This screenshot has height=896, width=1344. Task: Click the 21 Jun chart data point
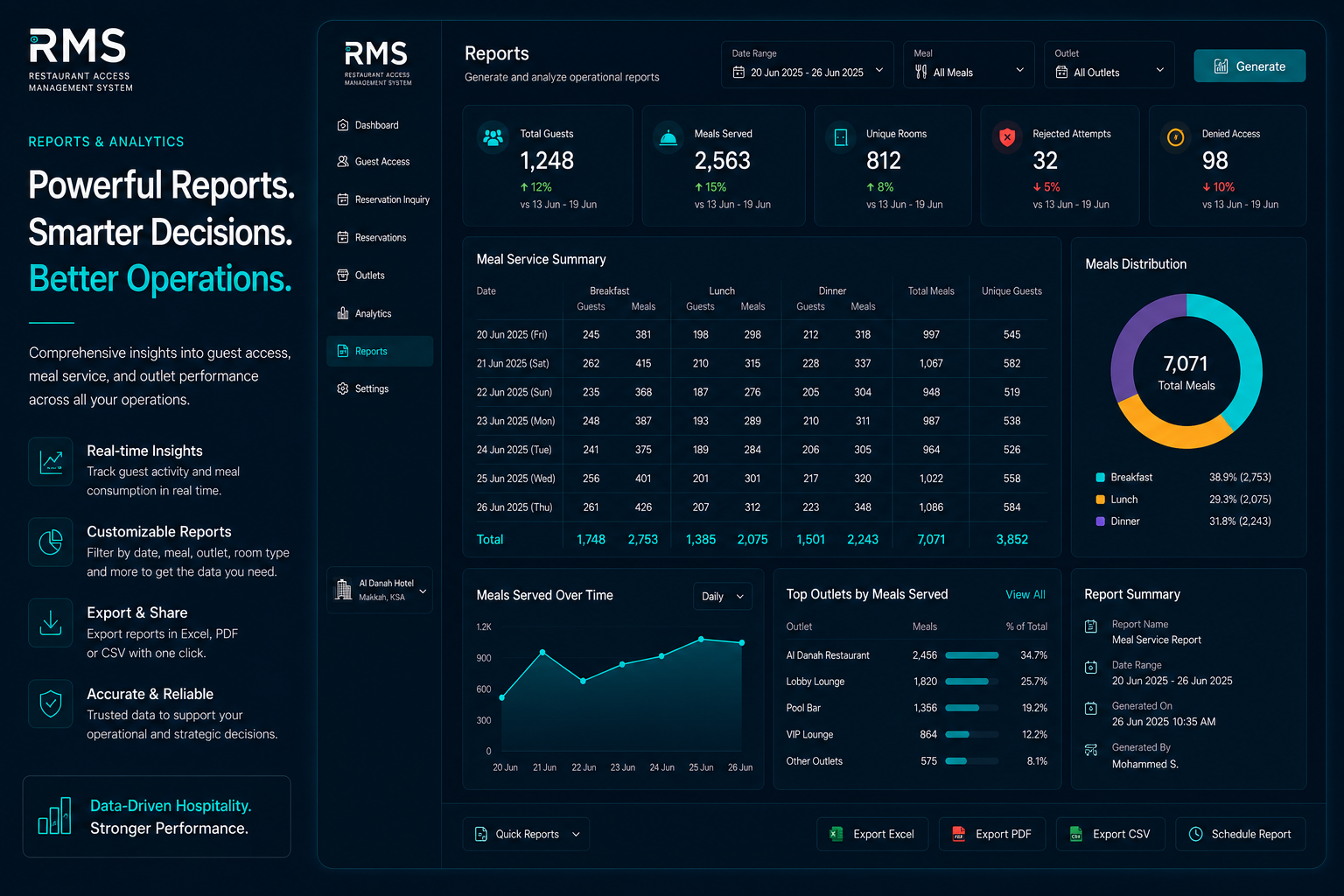point(542,652)
